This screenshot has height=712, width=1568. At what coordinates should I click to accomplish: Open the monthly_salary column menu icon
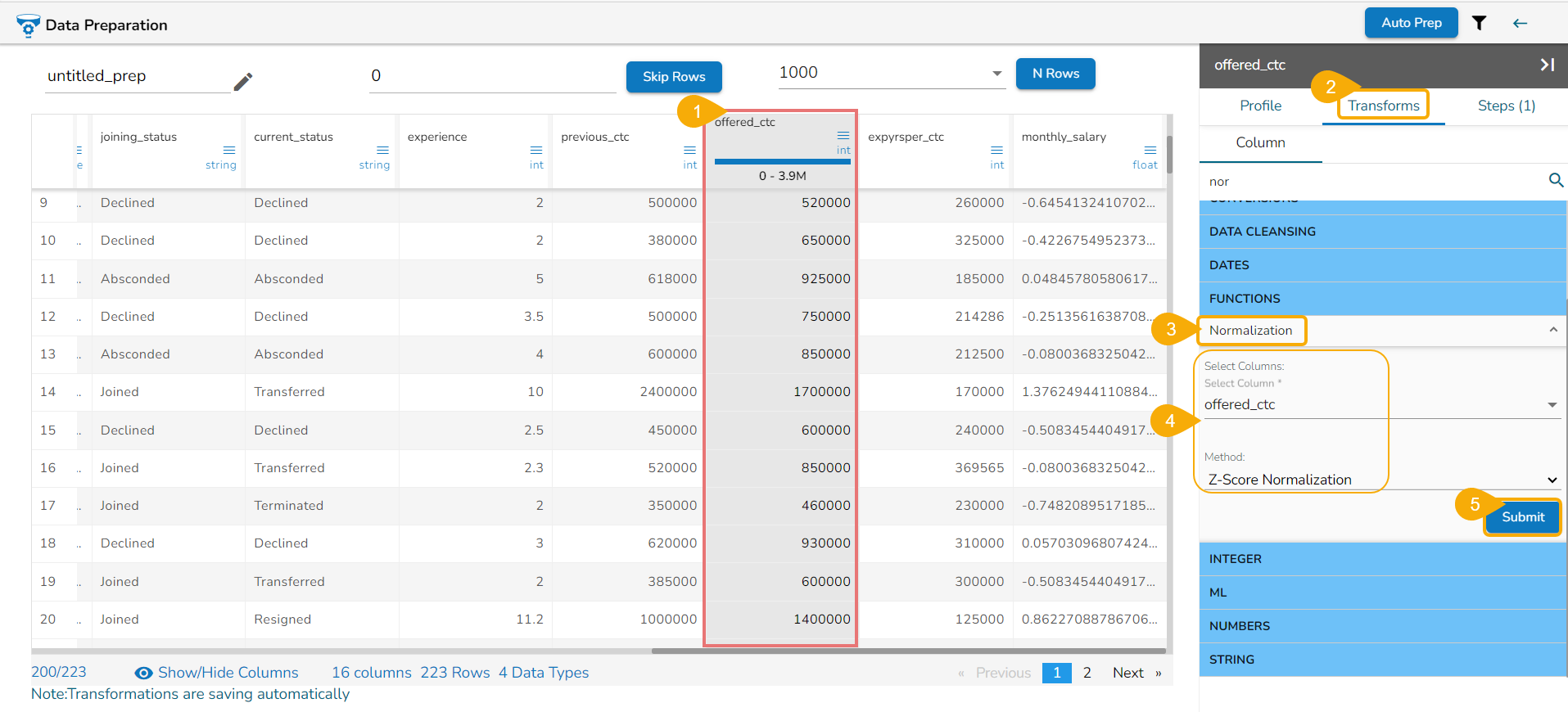pos(1150,150)
